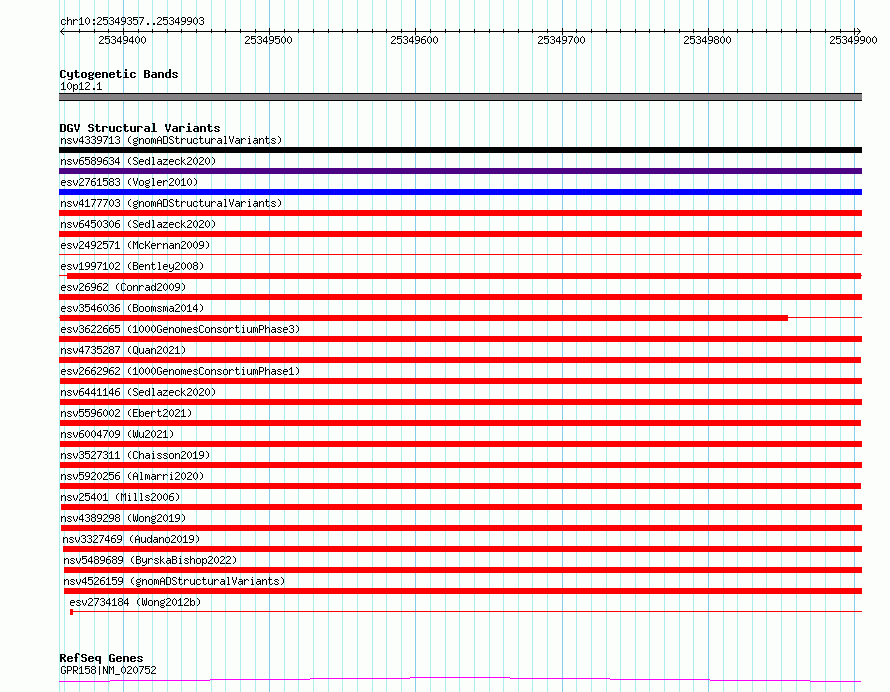Click the red bar of nsv5489689
Viewport: 890px width, 692px height.
(463, 570)
